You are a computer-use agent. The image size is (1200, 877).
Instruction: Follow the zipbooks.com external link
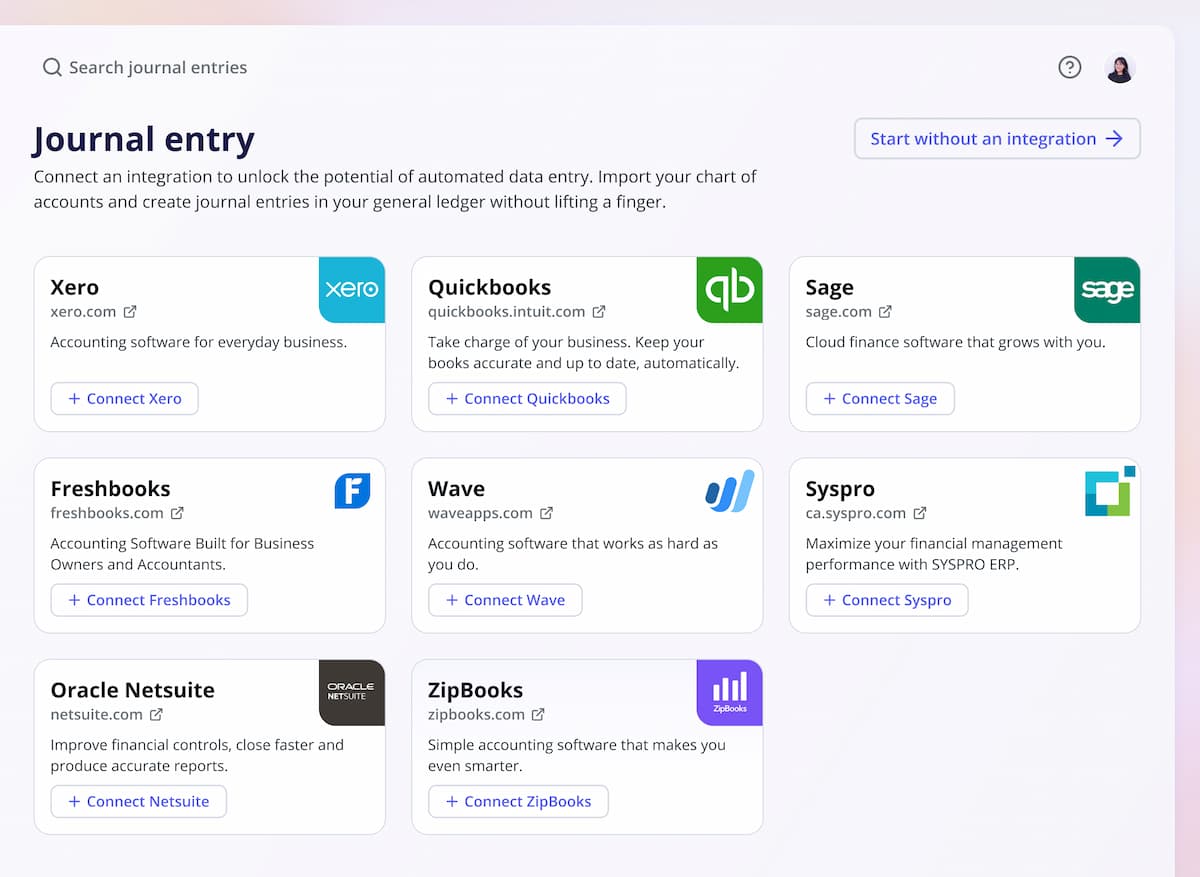pos(486,714)
